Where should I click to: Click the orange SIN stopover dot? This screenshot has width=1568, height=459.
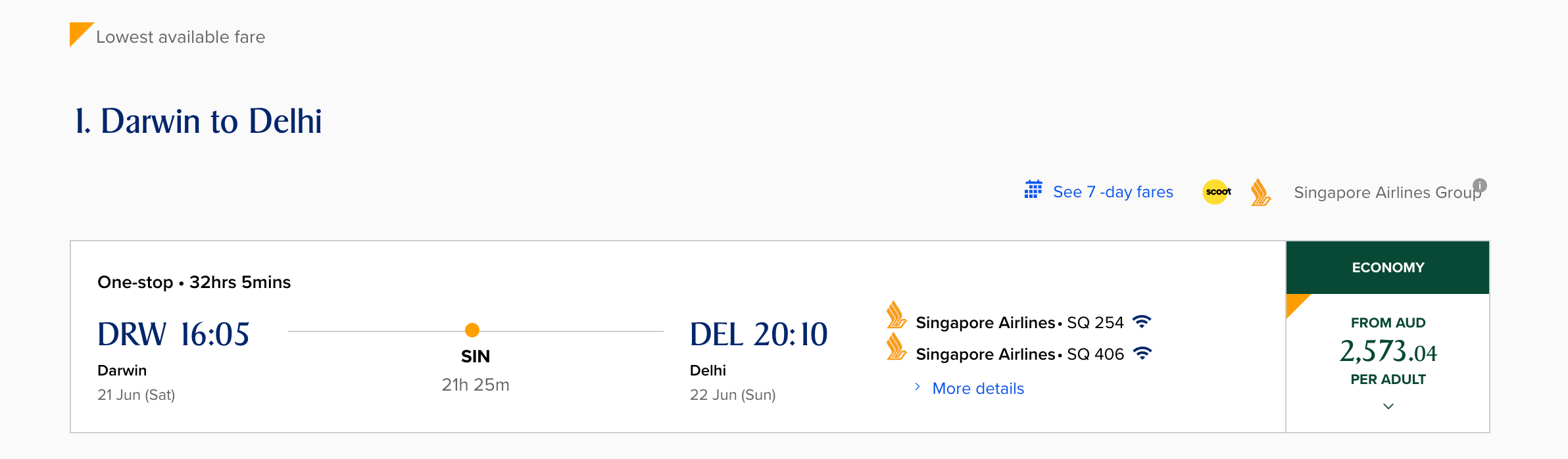tap(472, 330)
